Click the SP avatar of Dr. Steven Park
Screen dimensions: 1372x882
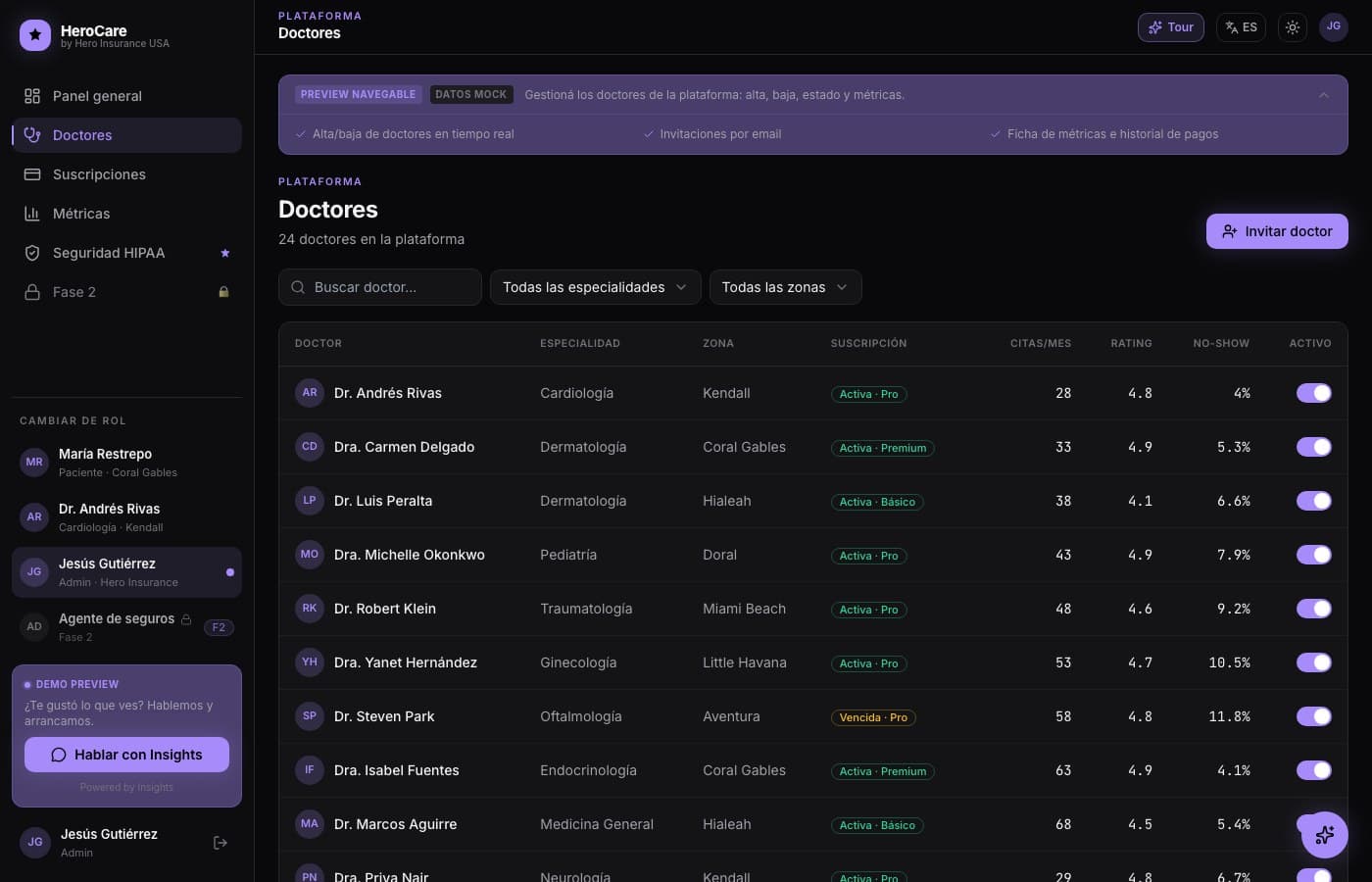310,716
